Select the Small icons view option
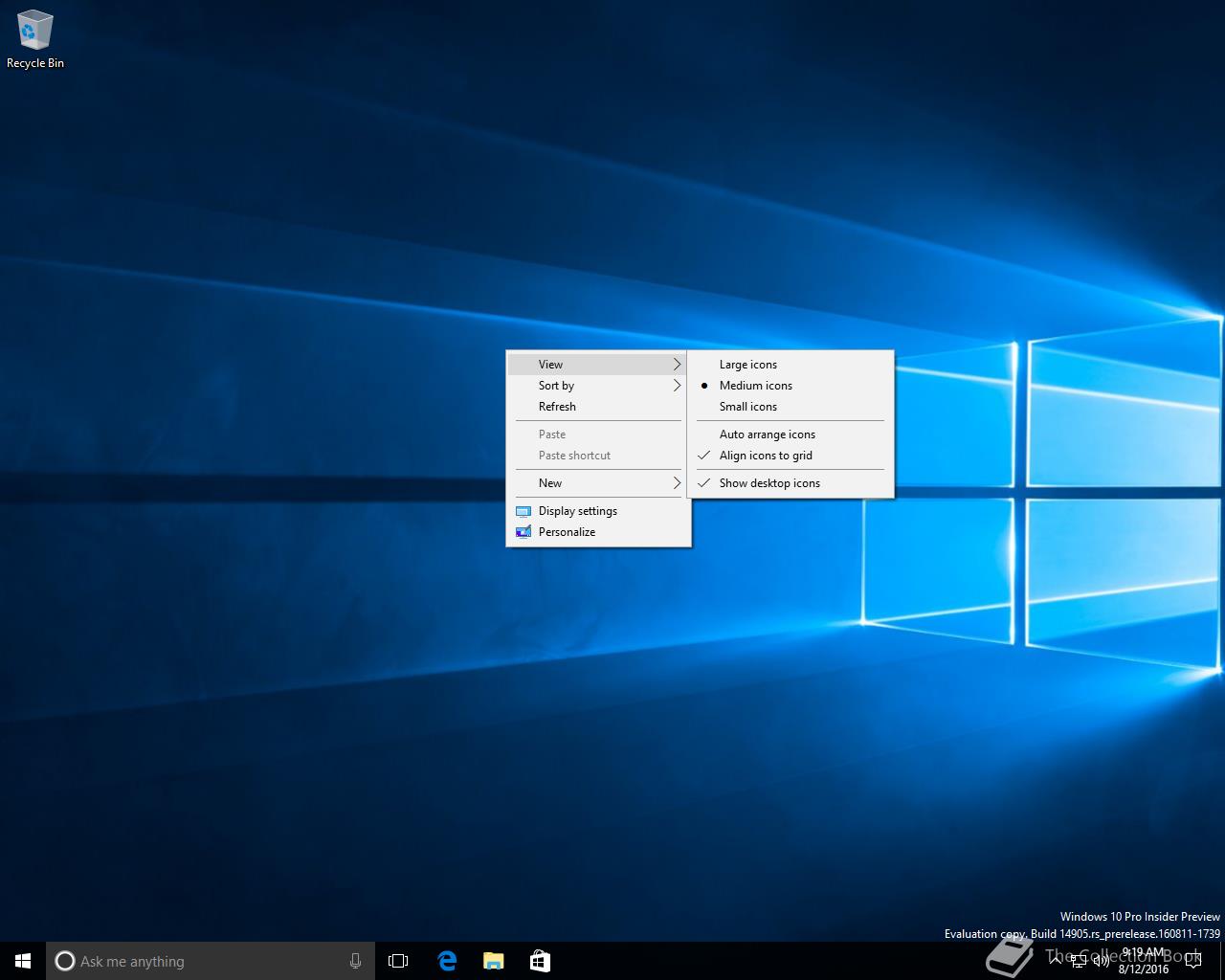Screen dimensions: 1225x980 (748, 407)
